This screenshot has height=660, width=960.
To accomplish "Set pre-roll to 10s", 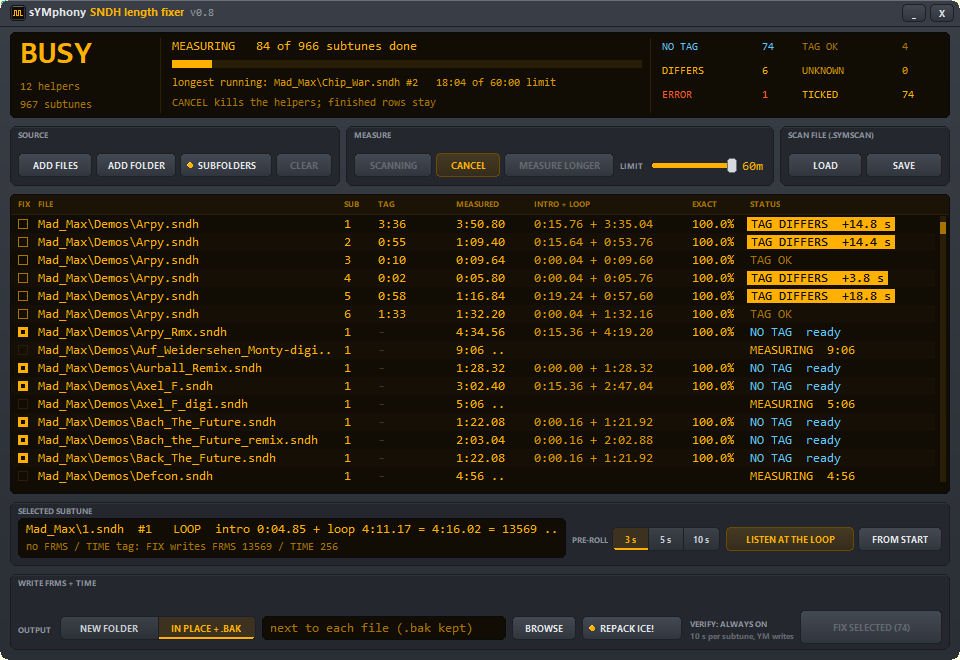I will [x=701, y=539].
